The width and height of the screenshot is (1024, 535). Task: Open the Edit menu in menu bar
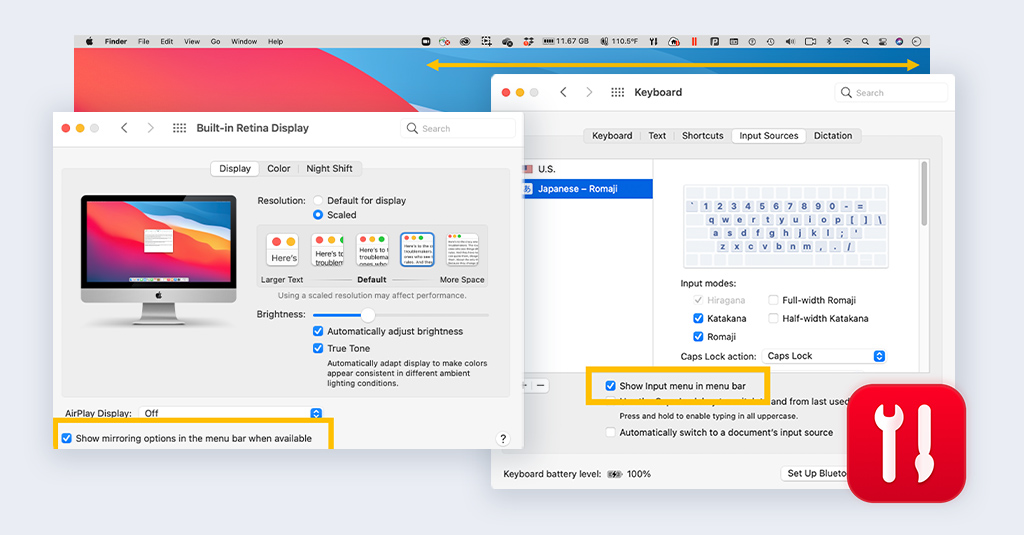point(167,41)
